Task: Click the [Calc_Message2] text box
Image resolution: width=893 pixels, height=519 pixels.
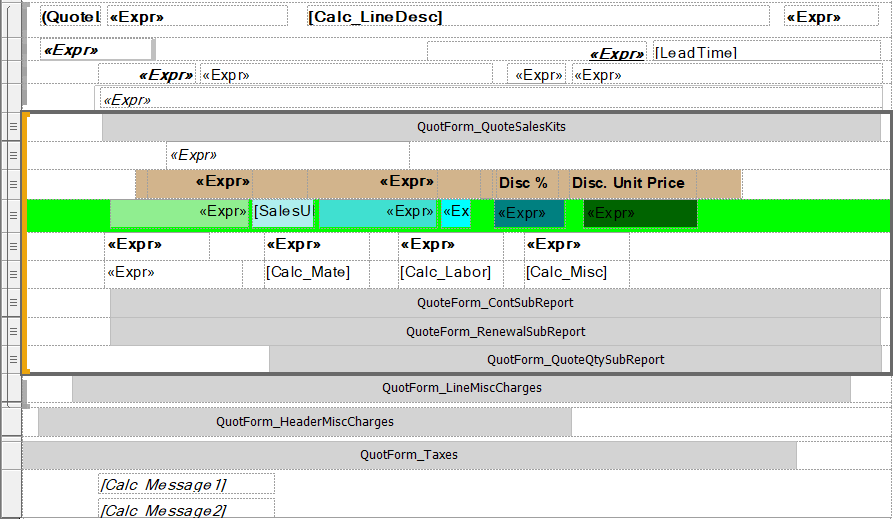Action: 186,509
